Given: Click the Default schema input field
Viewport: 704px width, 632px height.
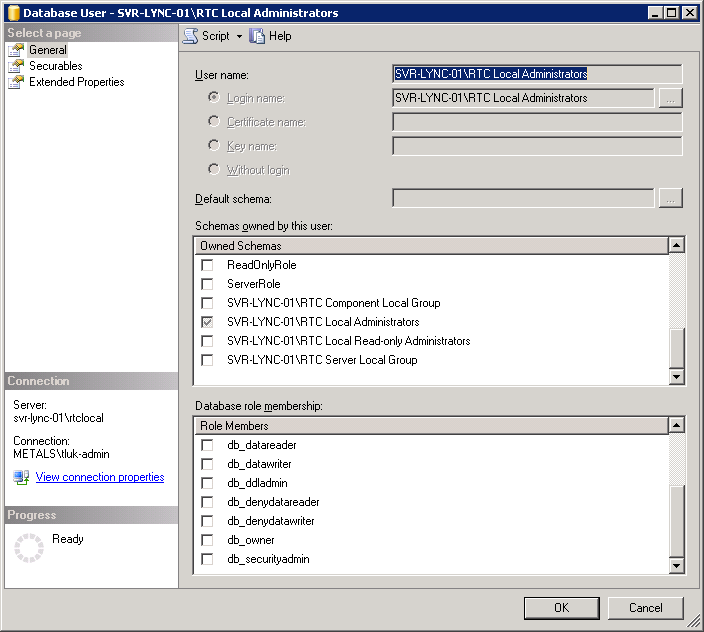Looking at the screenshot, I should click(523, 198).
